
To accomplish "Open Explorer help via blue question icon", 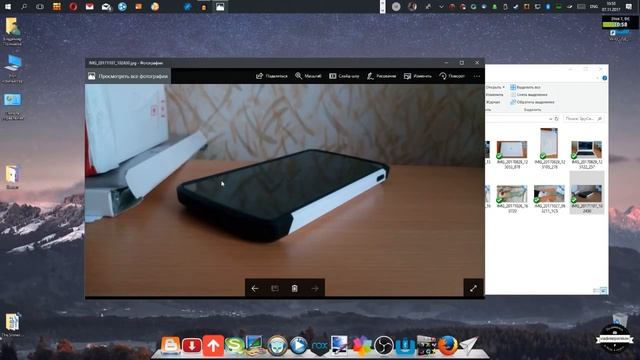I will pos(604,78).
